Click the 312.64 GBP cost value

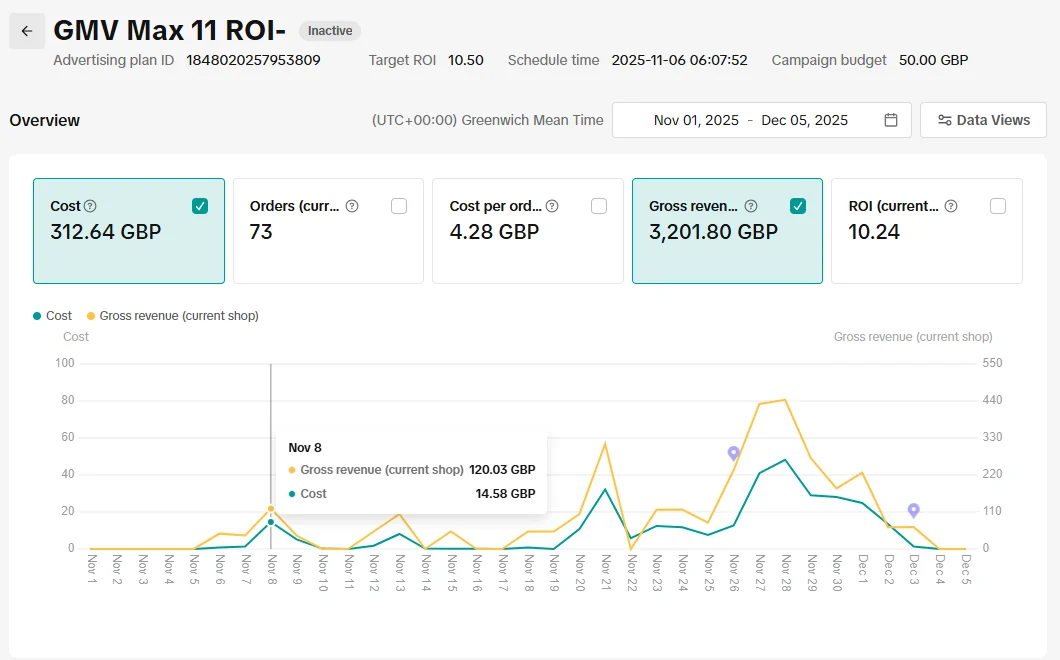pos(105,232)
